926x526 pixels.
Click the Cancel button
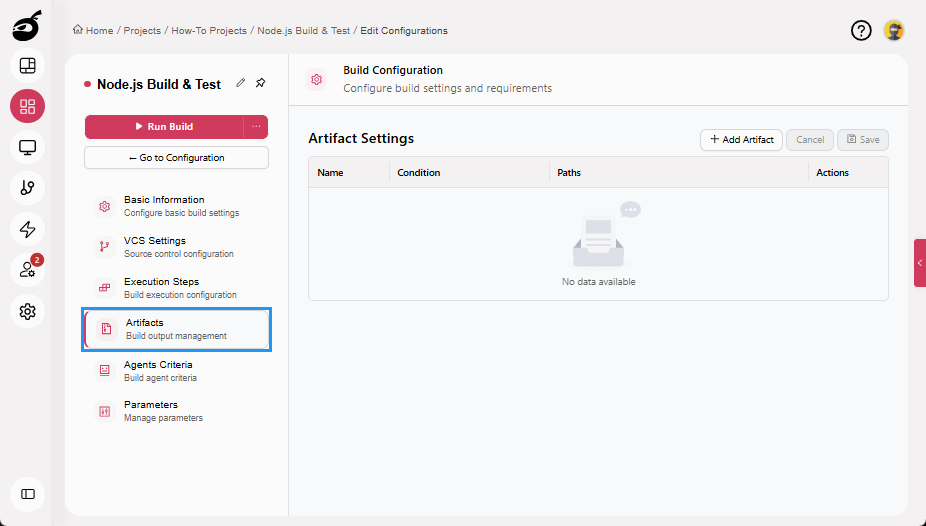(810, 140)
